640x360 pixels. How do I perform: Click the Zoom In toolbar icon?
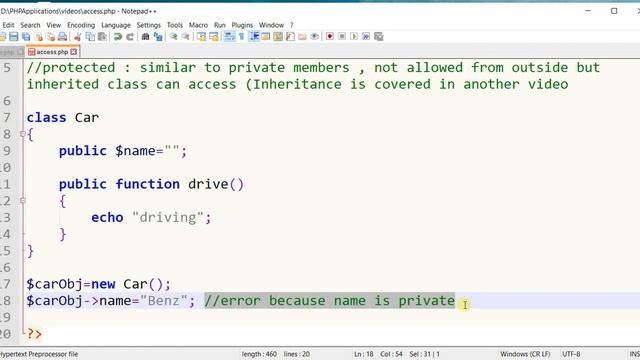tap(173, 37)
